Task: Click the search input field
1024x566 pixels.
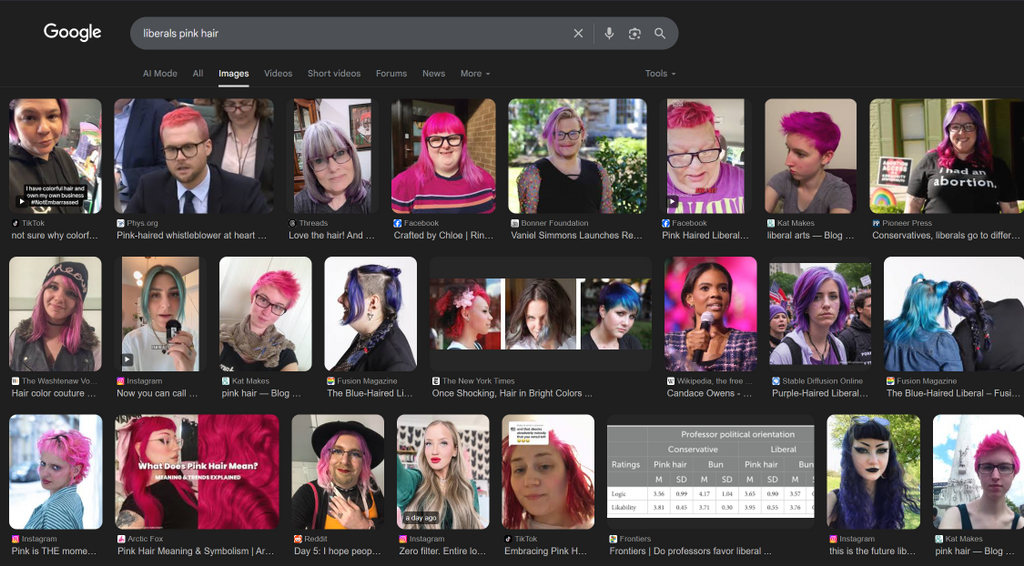Action: click(x=350, y=33)
